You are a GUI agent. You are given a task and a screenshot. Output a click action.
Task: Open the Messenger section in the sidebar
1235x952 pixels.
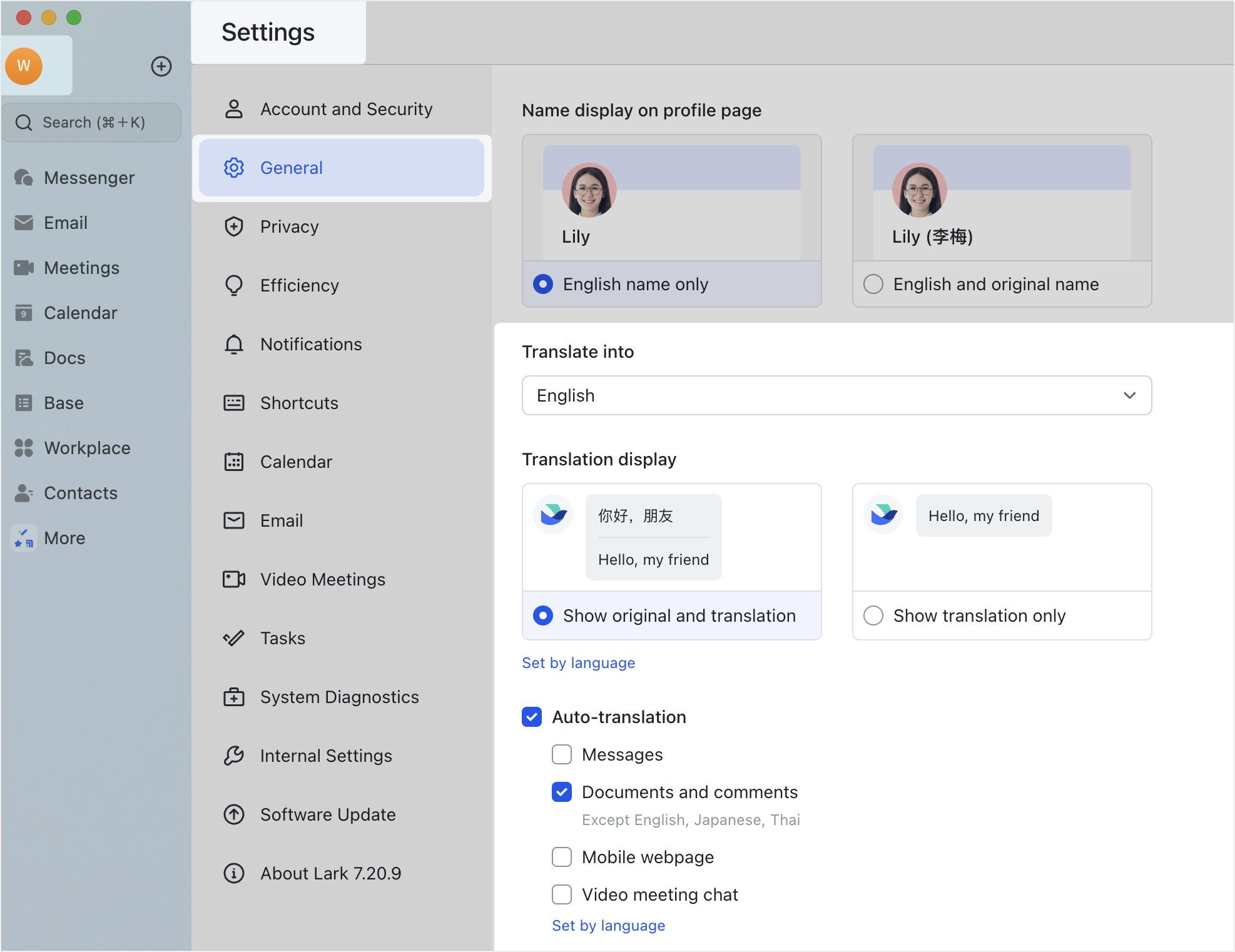89,178
